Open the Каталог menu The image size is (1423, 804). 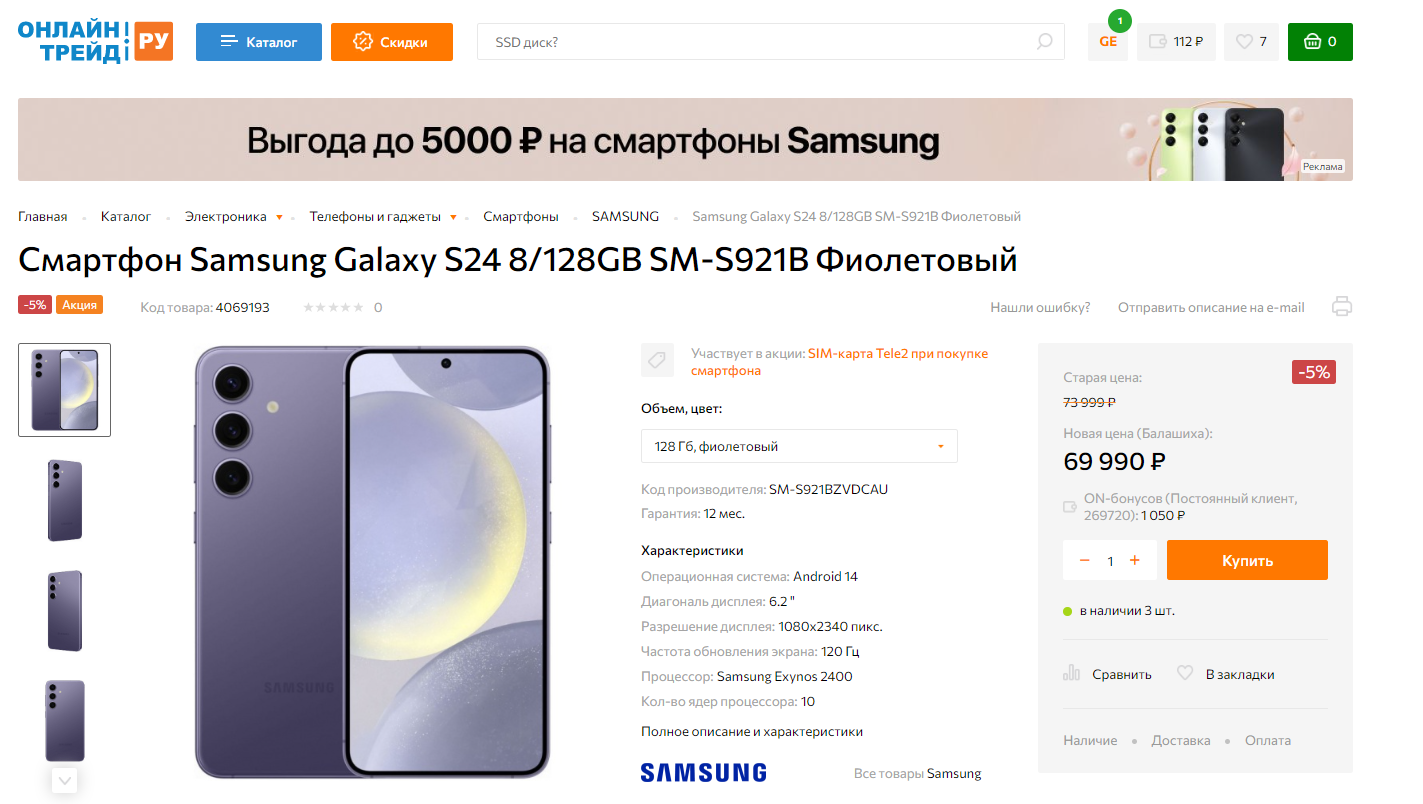click(x=259, y=42)
